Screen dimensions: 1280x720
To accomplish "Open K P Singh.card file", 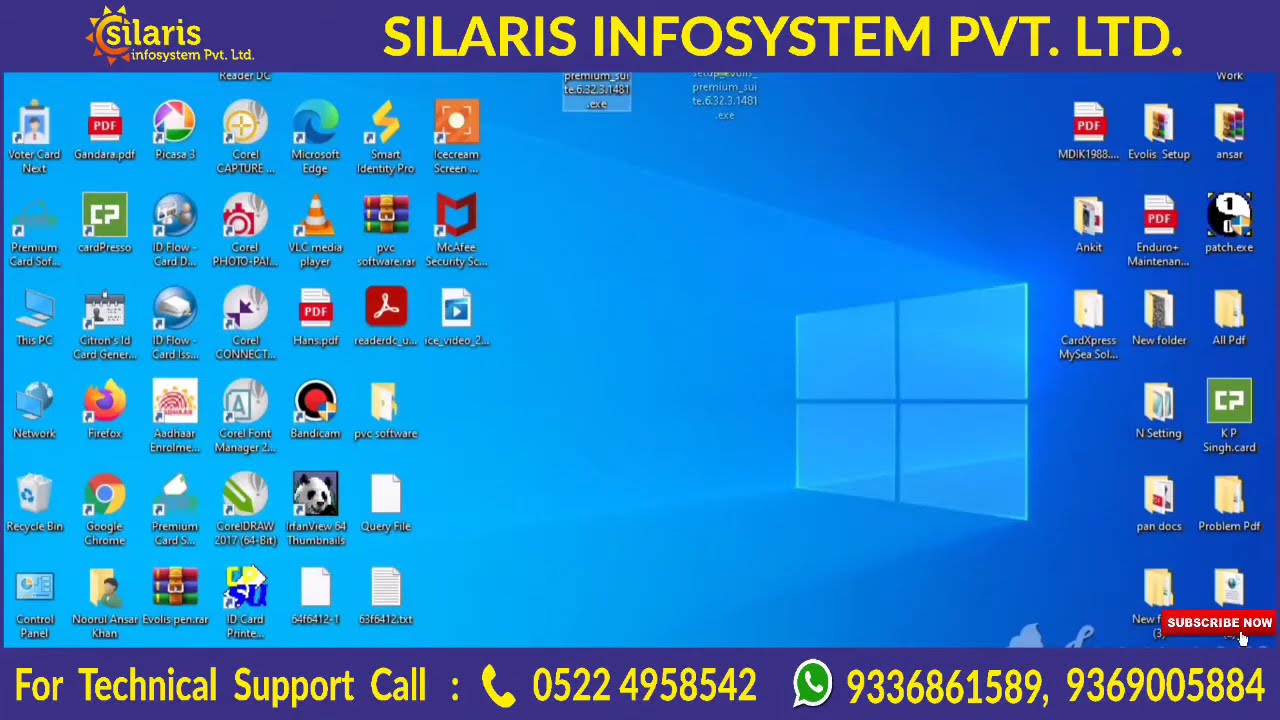I will 1229,416.
